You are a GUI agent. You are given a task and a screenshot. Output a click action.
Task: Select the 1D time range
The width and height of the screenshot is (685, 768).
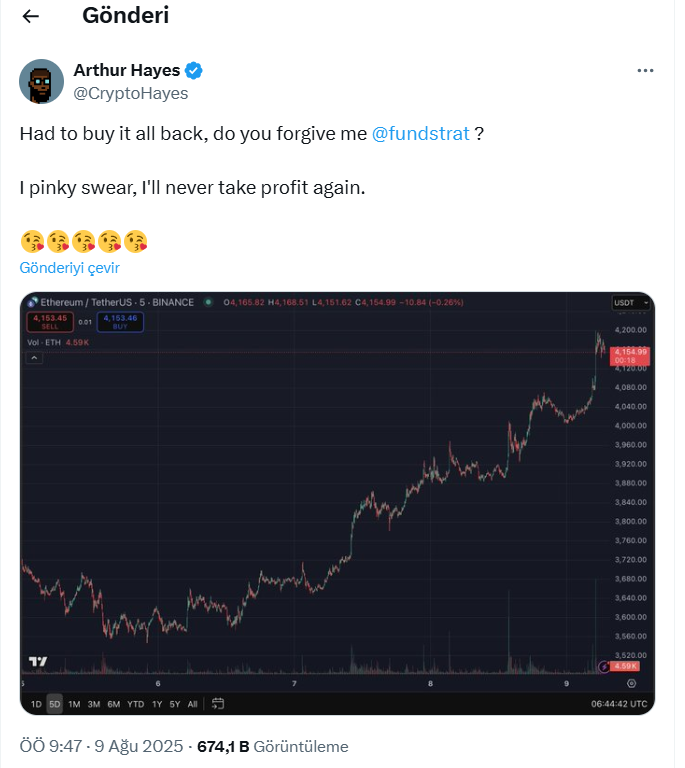36,704
